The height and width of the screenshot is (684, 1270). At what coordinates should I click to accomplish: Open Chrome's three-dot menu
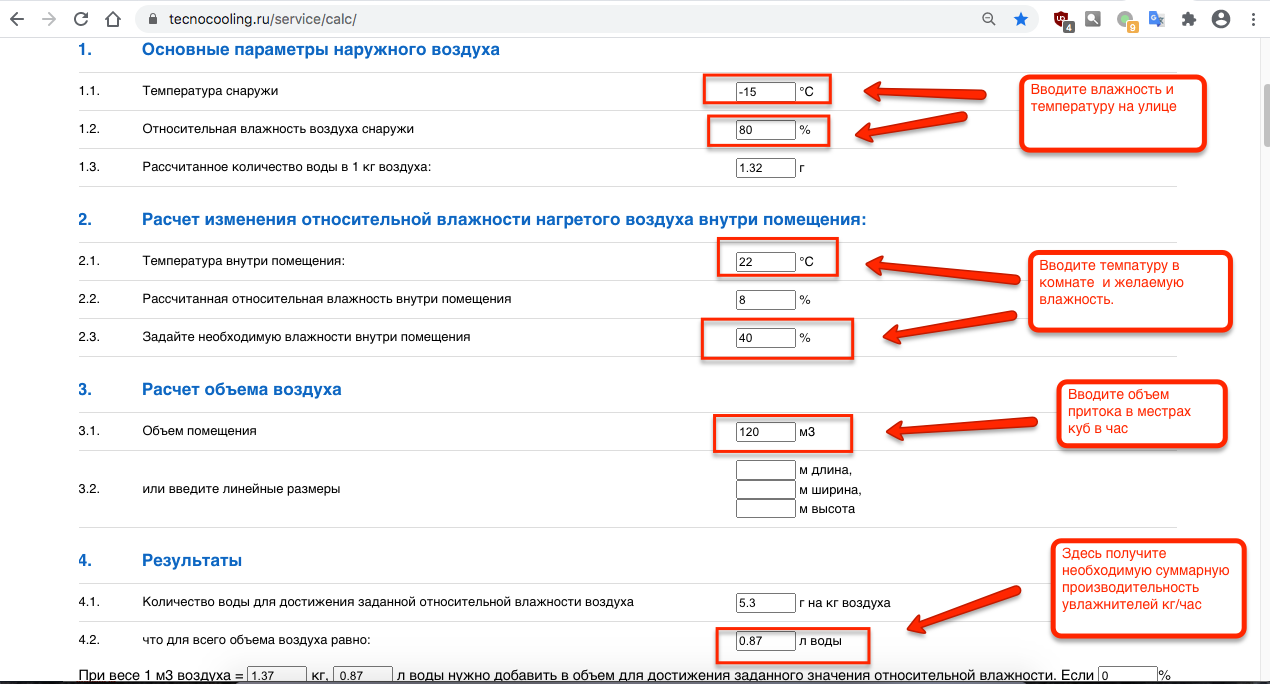[1252, 19]
